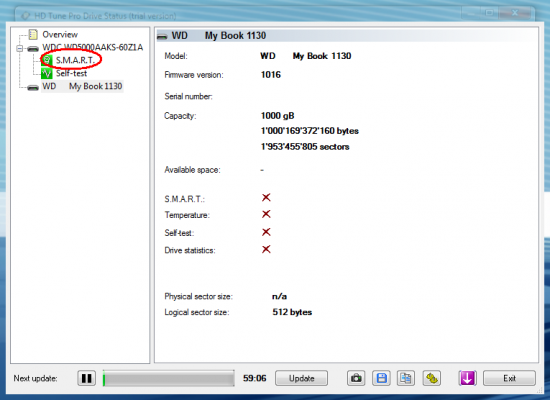
Task: Click the green Self-test icon
Action: tap(47, 73)
